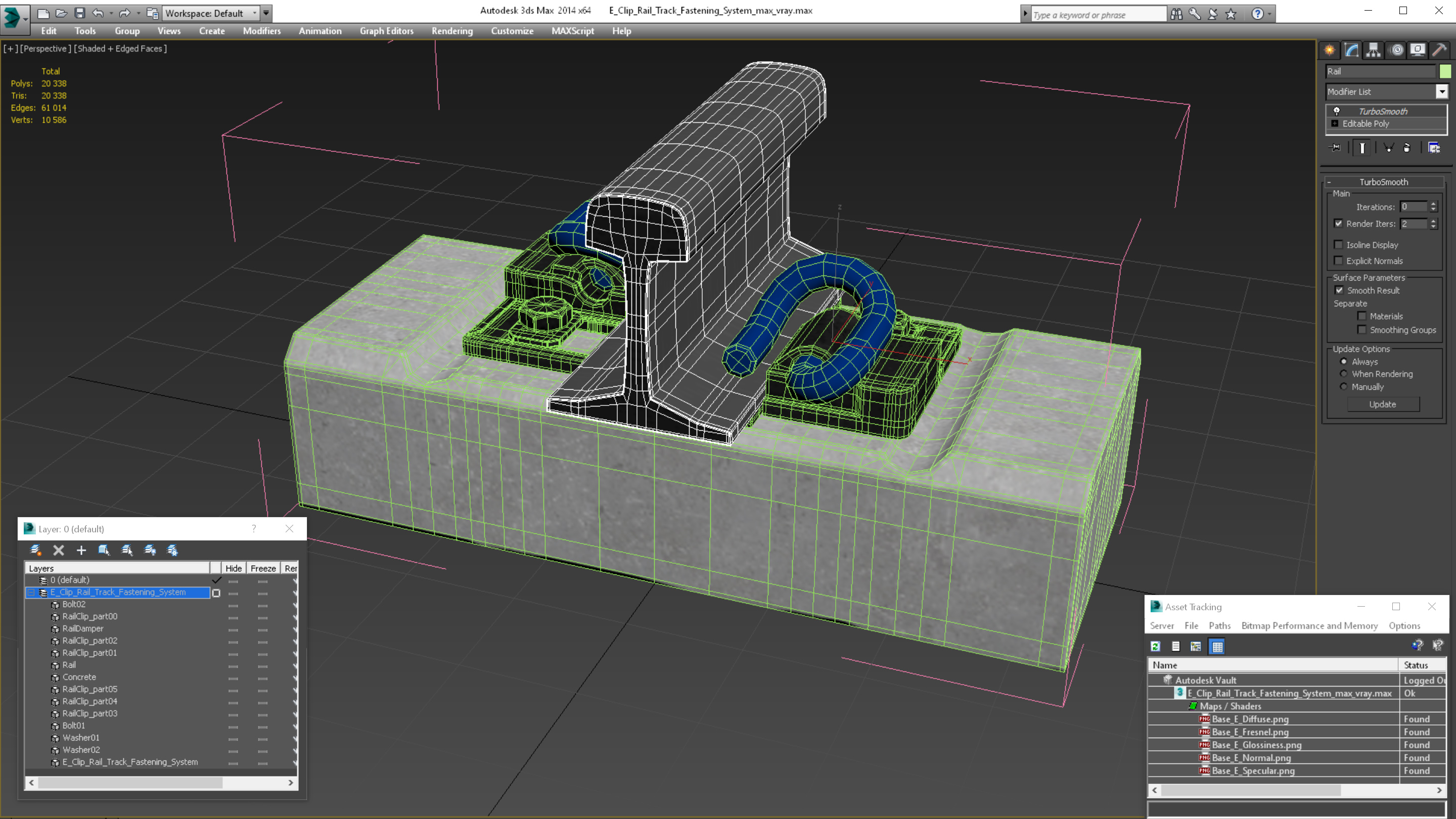Refresh the Asset Tracking list
This screenshot has width=1456, height=819.
(x=1155, y=646)
